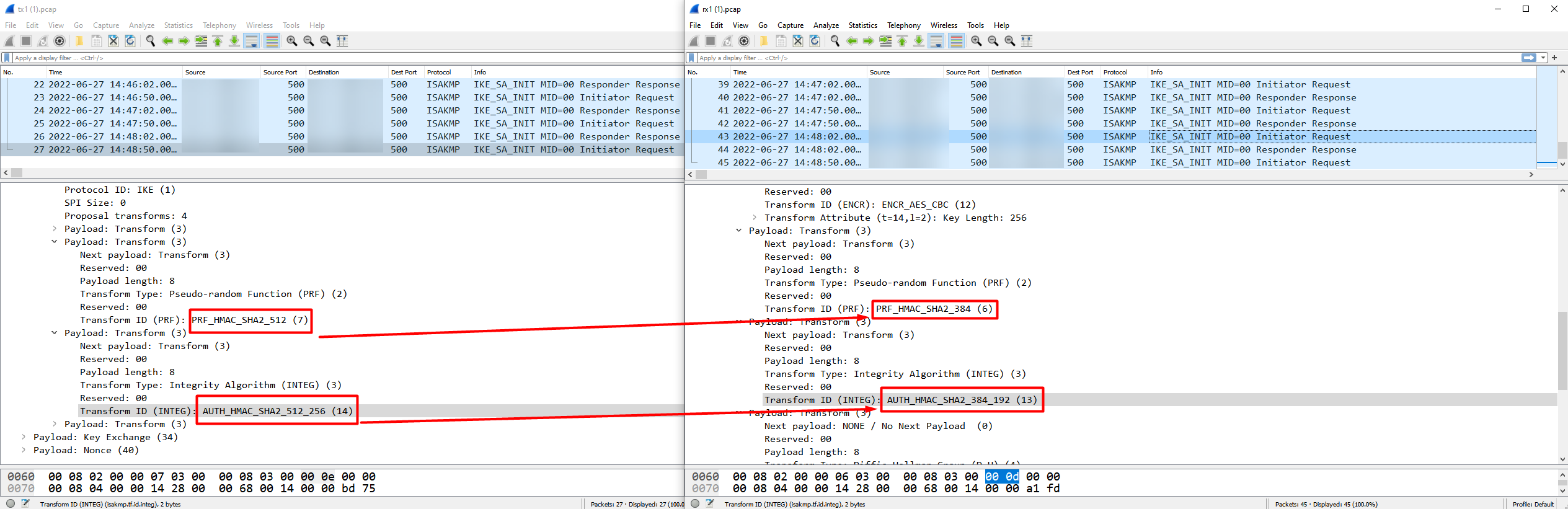The width and height of the screenshot is (1568, 509).
Task: Click the start capture icon in rx1
Action: pos(694,41)
